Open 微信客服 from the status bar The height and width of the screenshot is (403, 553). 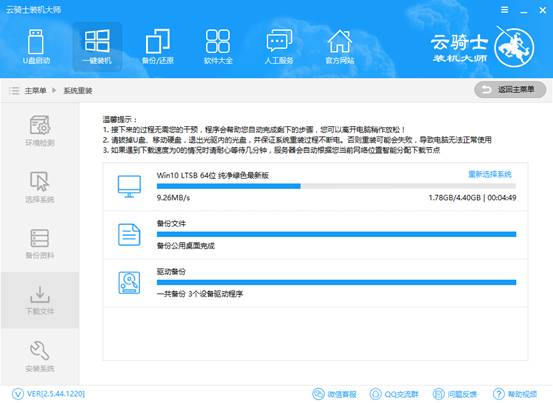(x=334, y=394)
